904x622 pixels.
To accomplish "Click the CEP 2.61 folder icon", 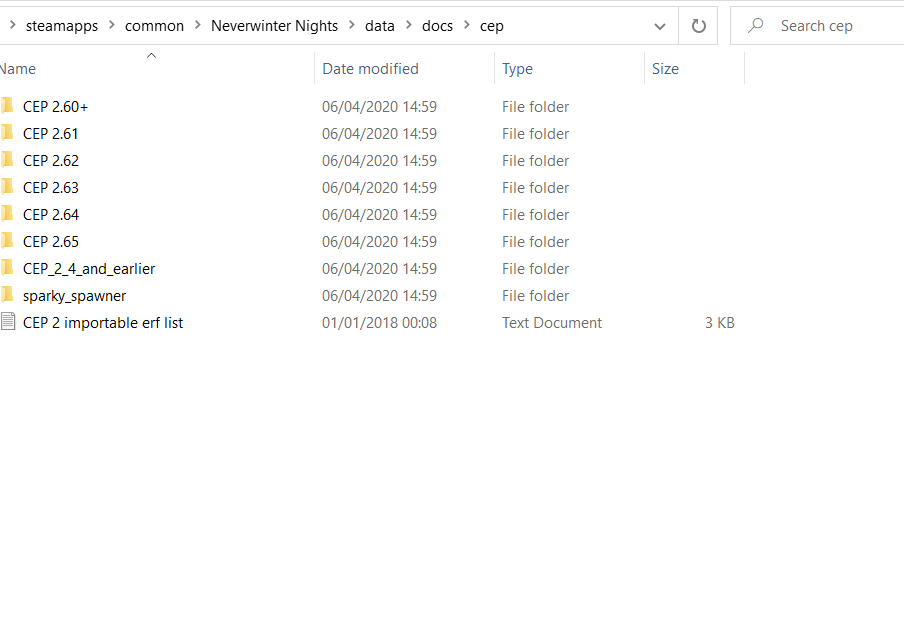I will (x=7, y=133).
